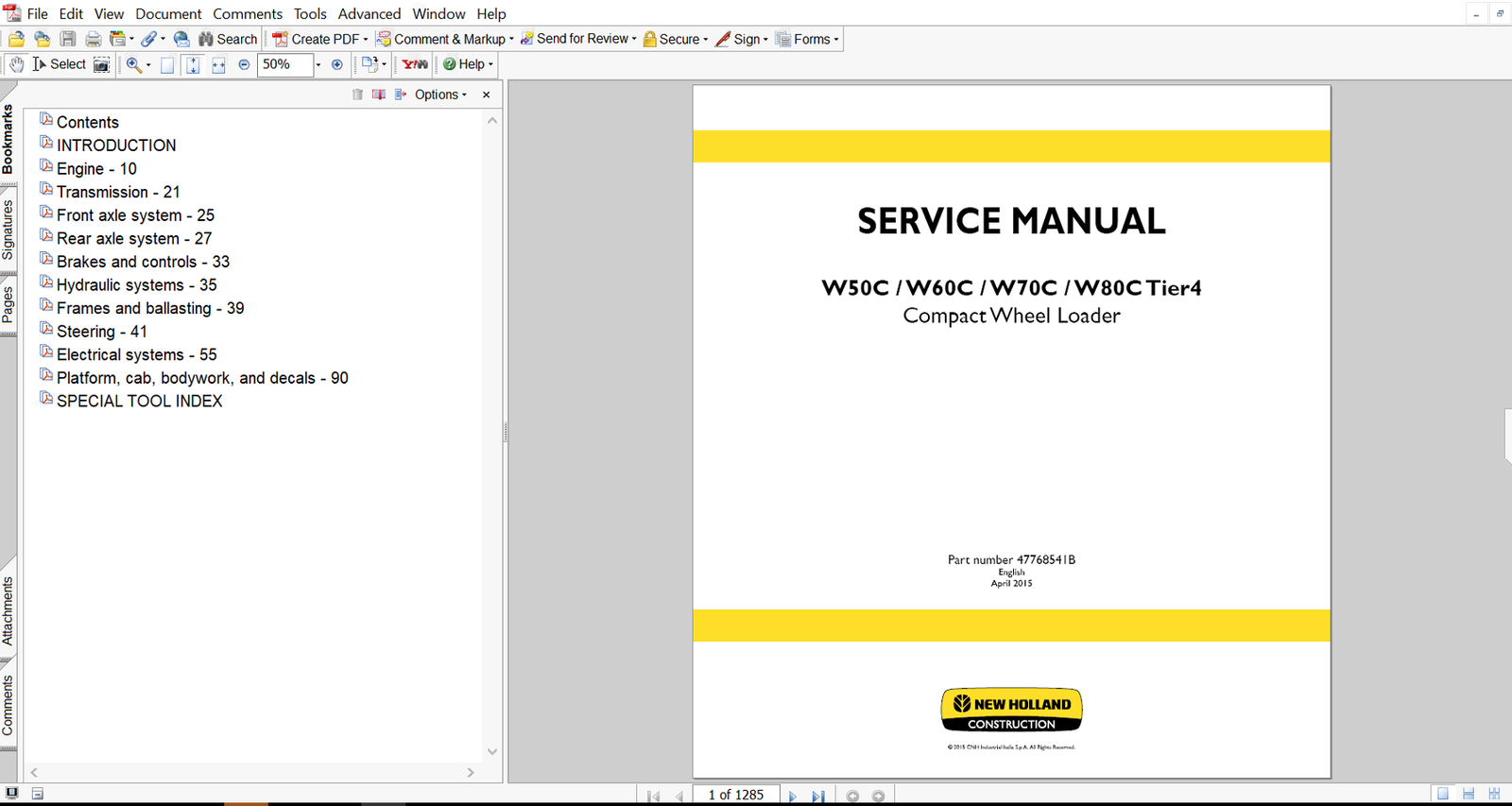Switch to single page layout view
Screen dimensions: 1512x806
pos(1442,795)
